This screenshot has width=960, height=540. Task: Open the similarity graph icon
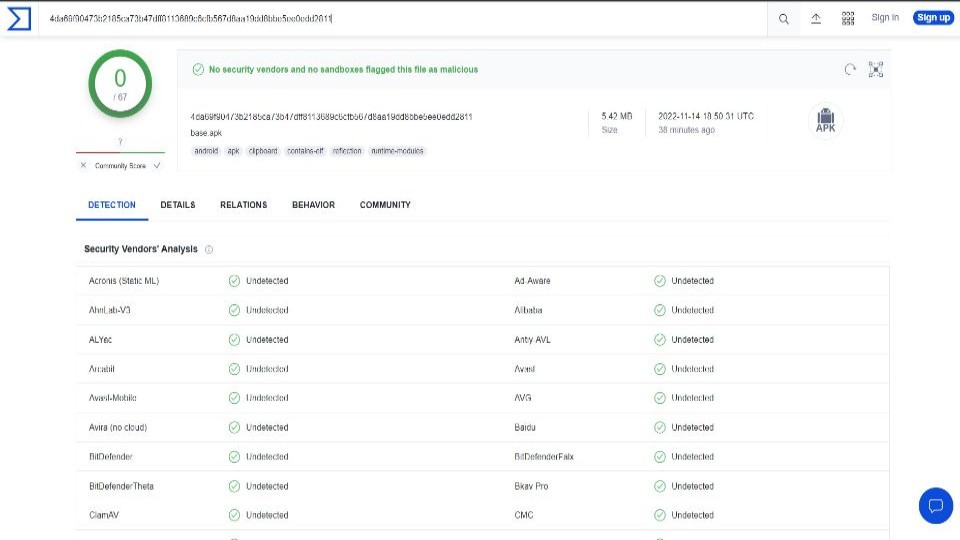point(876,69)
